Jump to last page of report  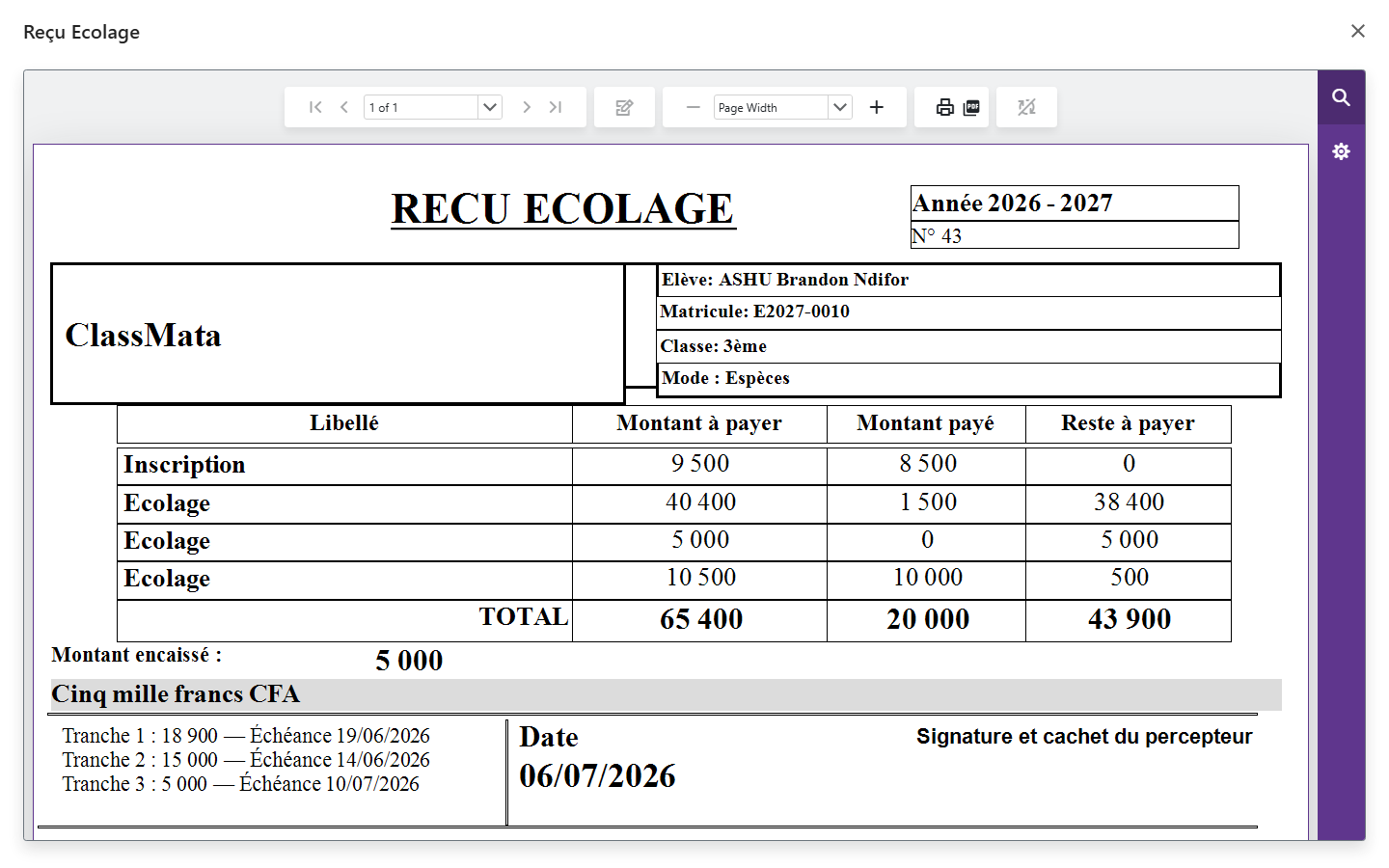556,107
